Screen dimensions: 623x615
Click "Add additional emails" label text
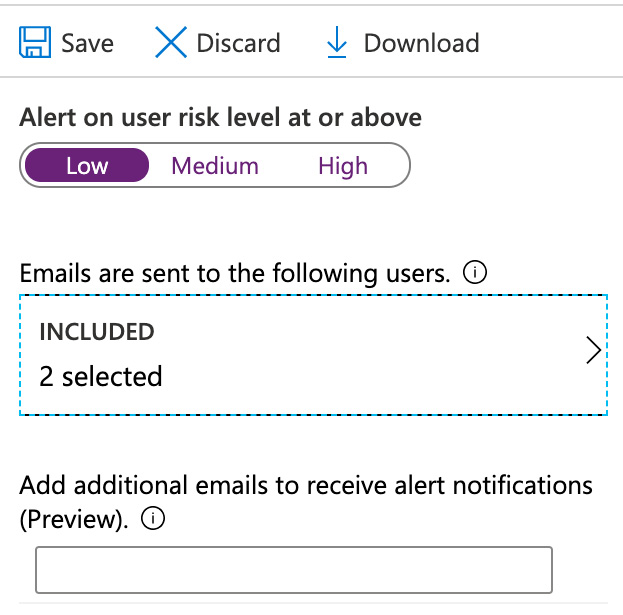coord(306,486)
